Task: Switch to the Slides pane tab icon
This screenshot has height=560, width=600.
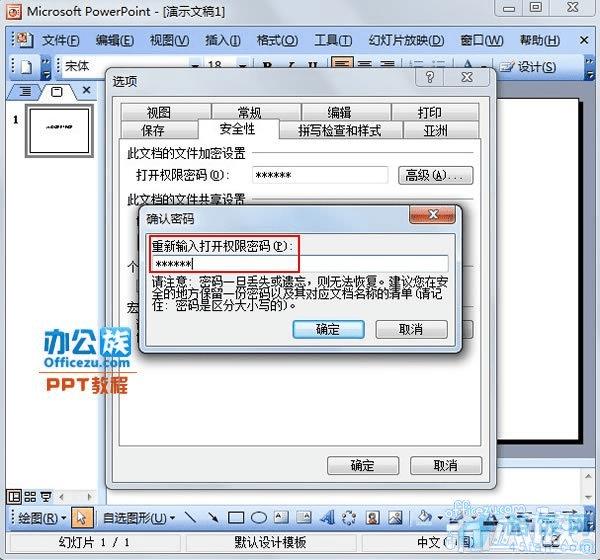Action: [56, 91]
